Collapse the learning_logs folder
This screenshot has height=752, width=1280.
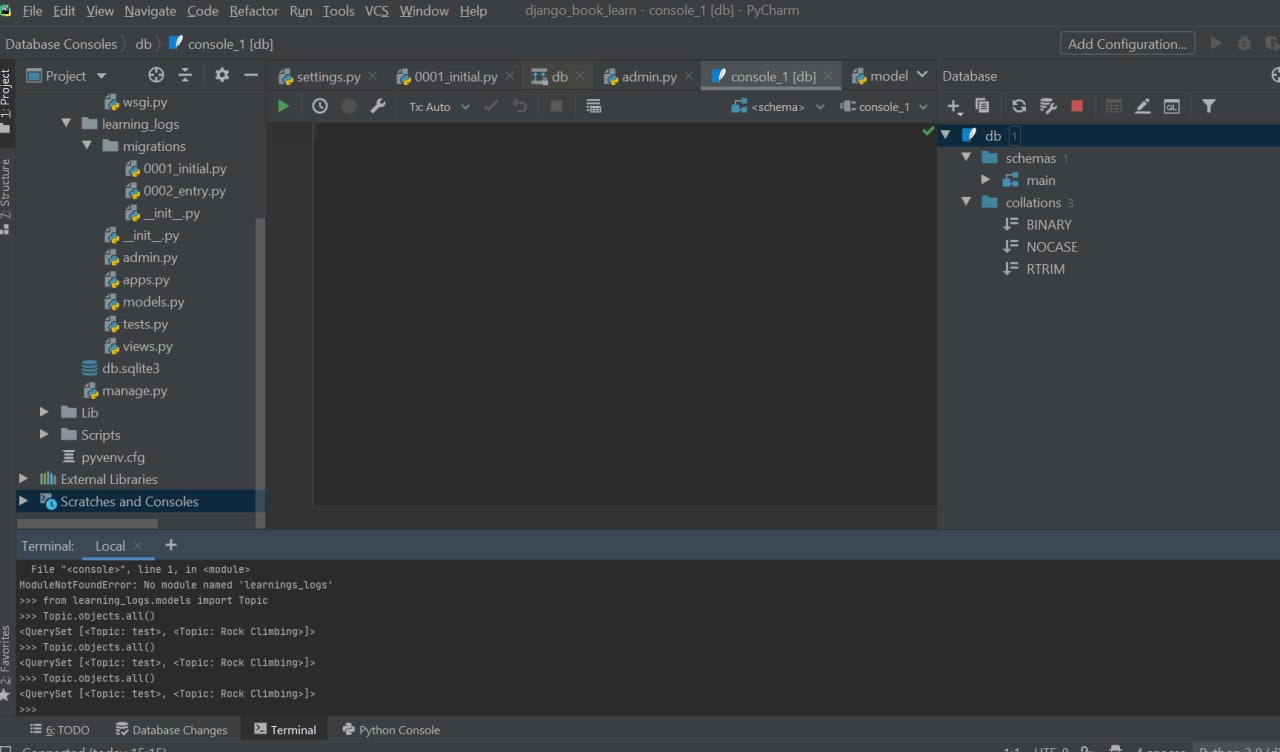[x=66, y=124]
